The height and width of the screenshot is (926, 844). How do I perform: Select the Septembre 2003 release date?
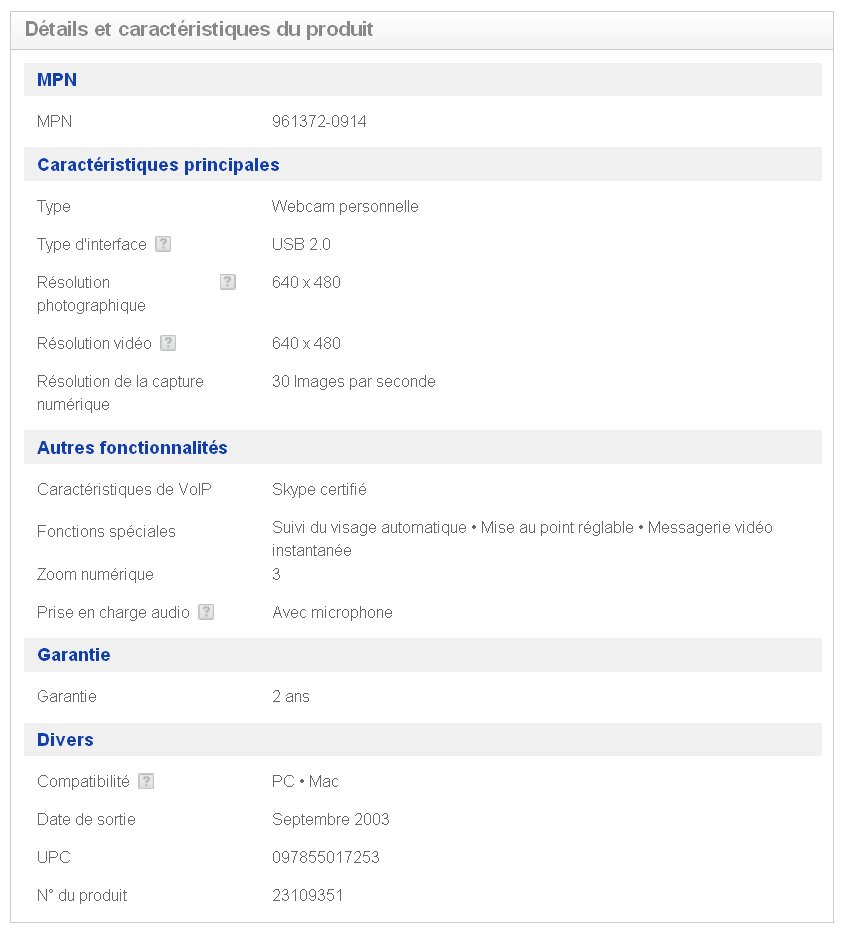click(330, 819)
